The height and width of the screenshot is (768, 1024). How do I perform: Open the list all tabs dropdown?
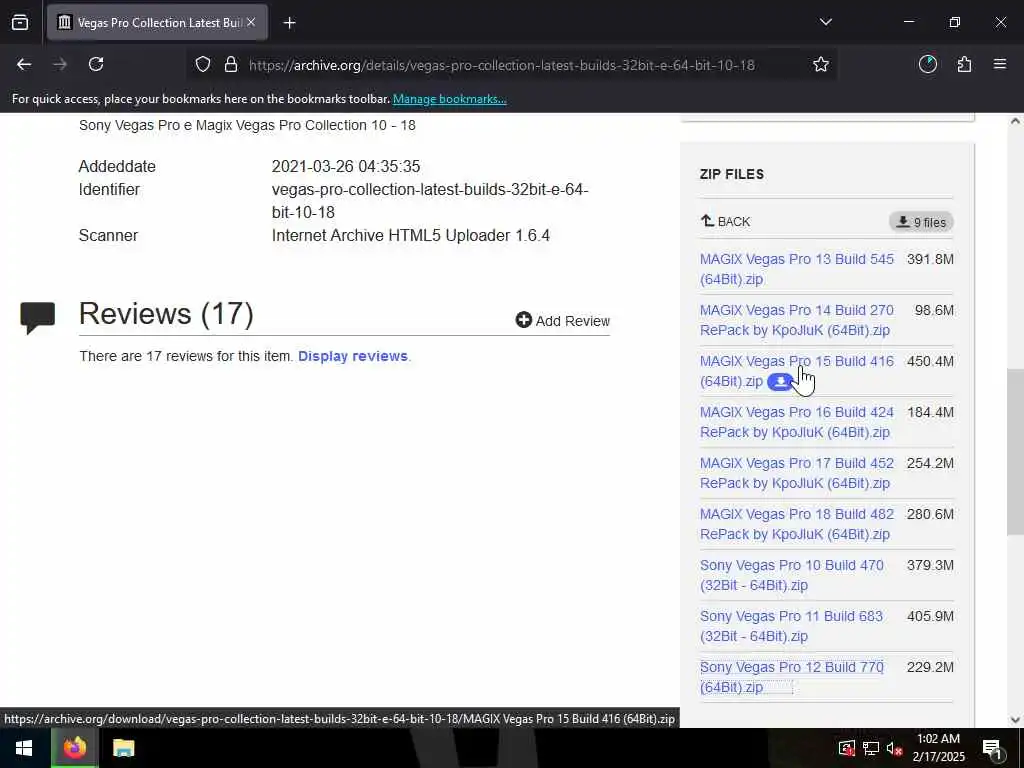[x=825, y=22]
